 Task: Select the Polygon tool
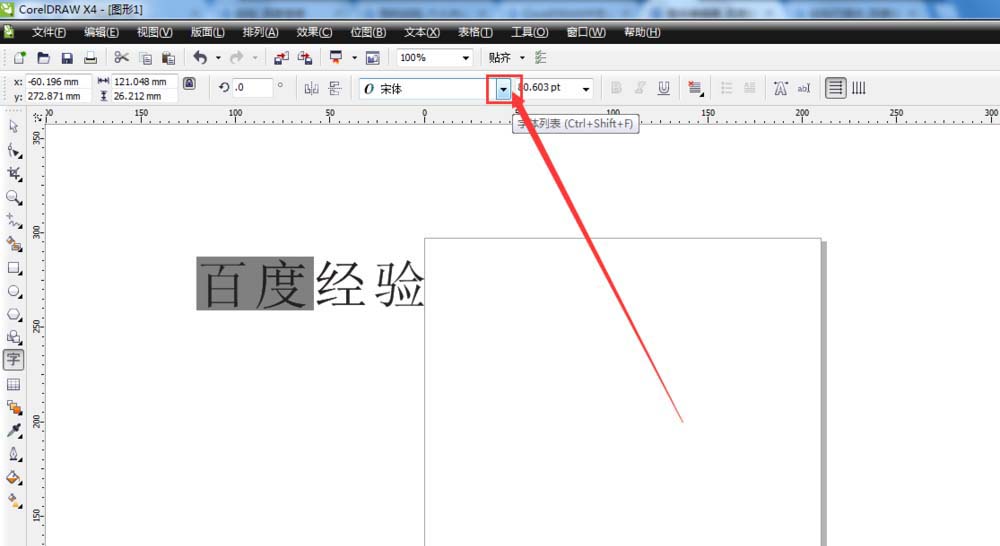pyautogui.click(x=13, y=314)
